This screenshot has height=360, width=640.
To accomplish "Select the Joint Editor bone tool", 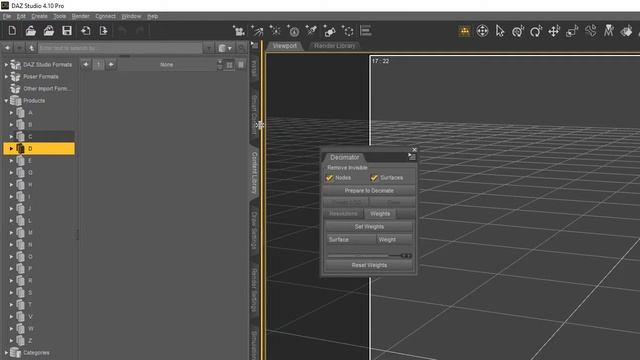I will click(x=591, y=31).
